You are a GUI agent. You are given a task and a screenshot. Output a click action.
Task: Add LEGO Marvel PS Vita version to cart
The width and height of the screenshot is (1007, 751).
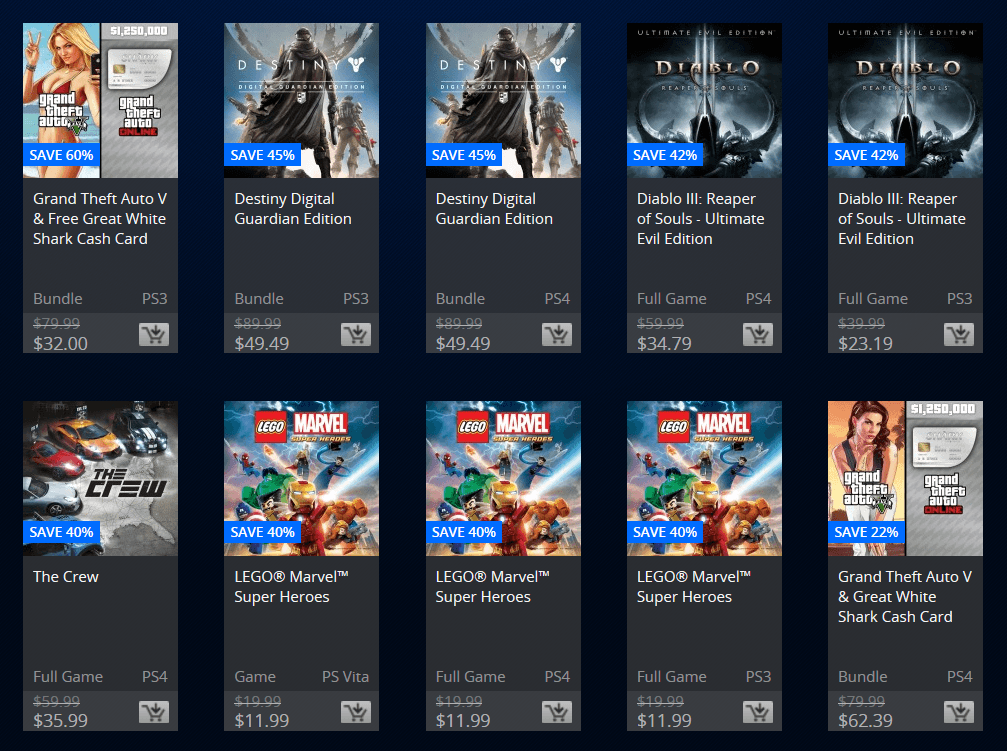pos(355,712)
